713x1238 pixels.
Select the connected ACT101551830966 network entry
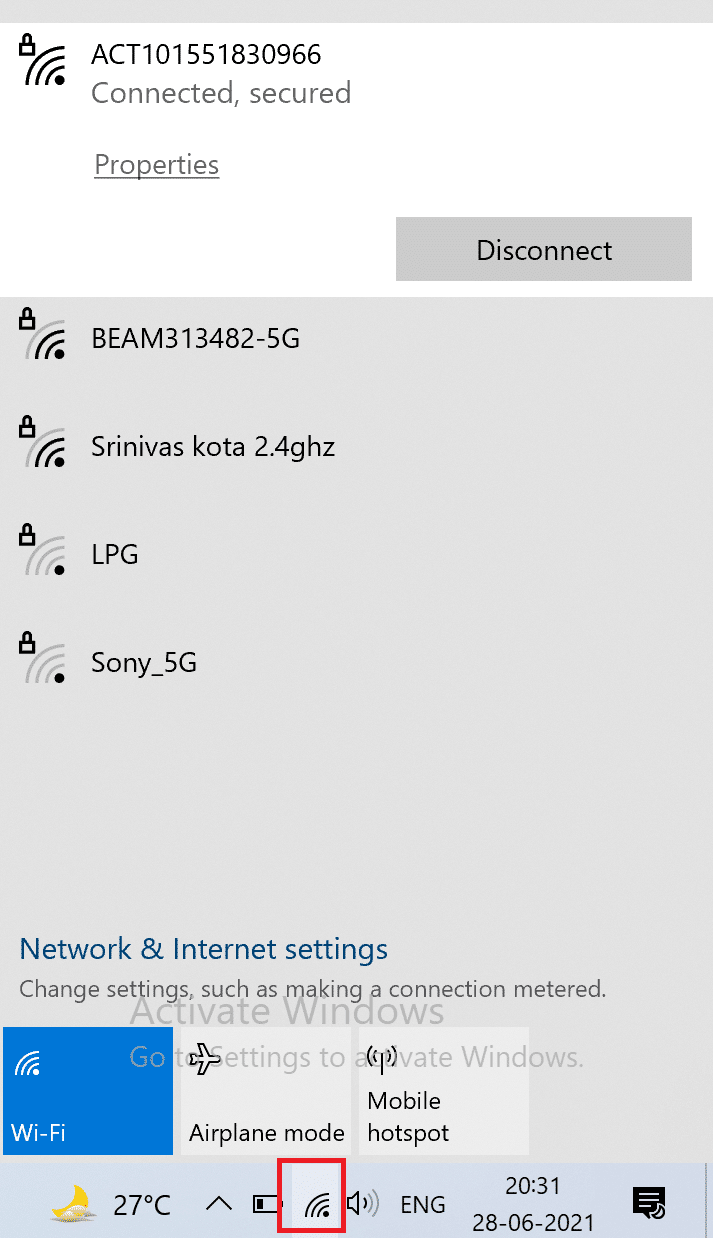click(207, 70)
